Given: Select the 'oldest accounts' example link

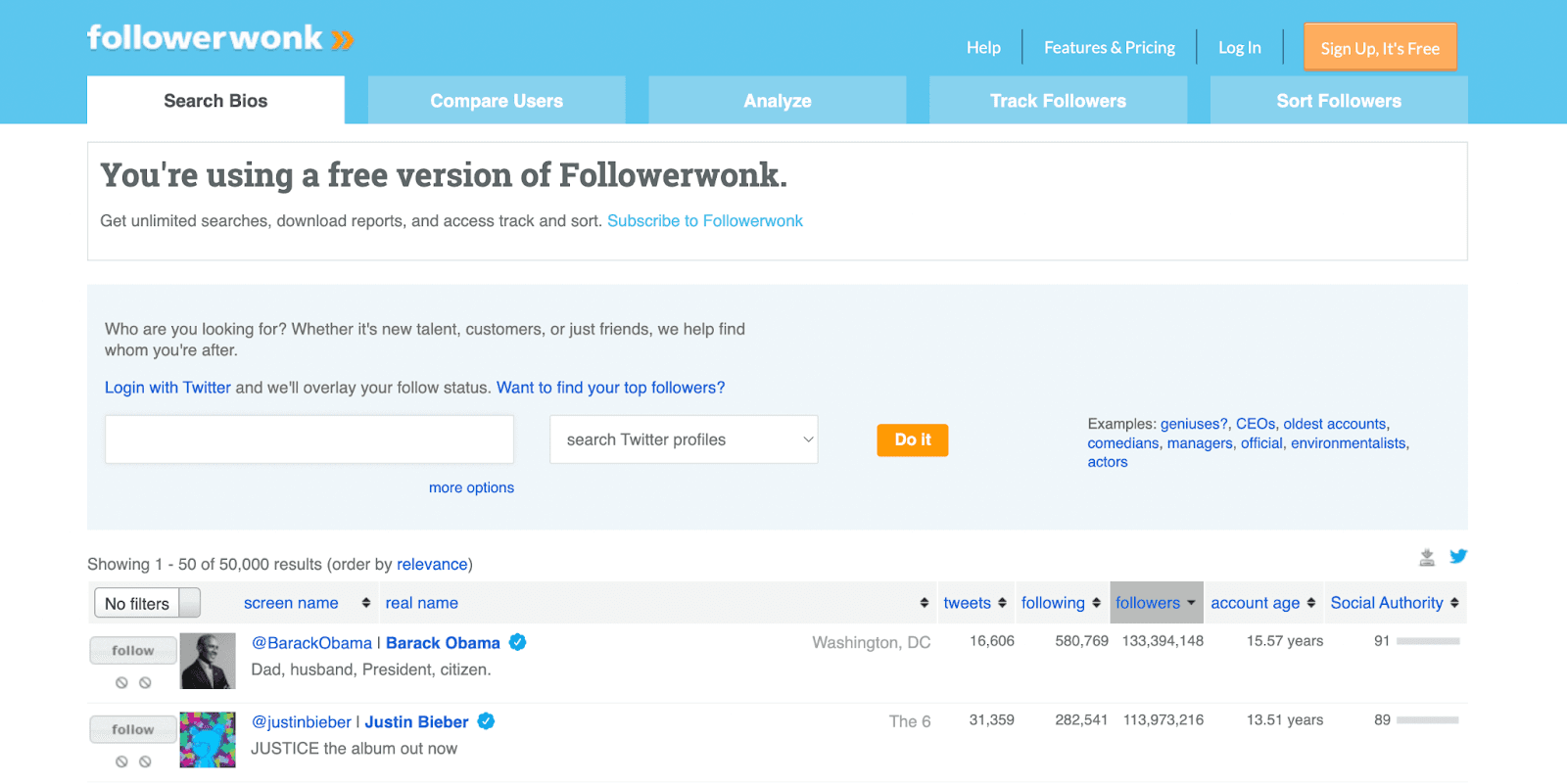Looking at the screenshot, I should [1335, 424].
